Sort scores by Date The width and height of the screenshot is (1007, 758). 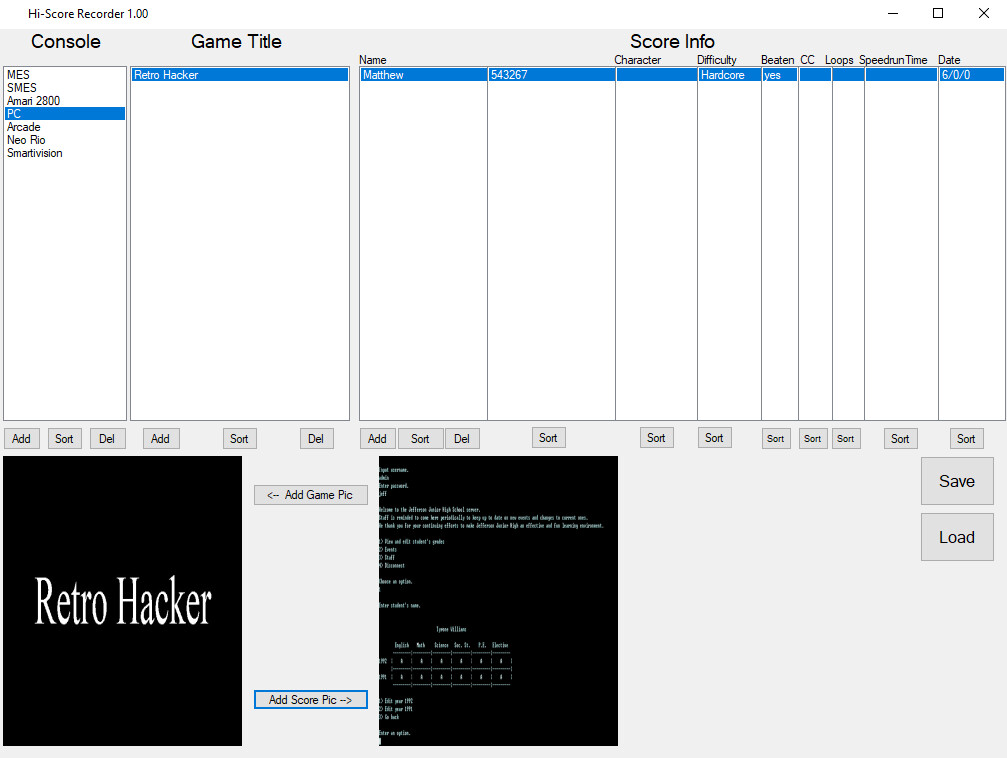(x=966, y=437)
